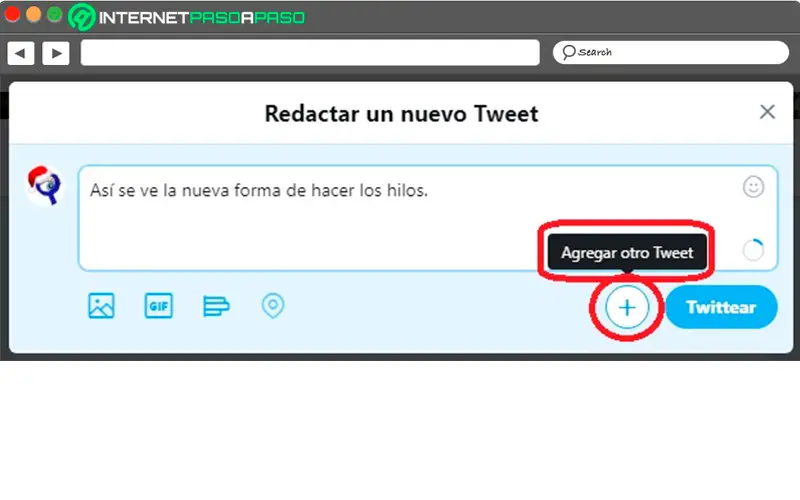This screenshot has width=800, height=500.
Task: Open the GIF picker
Action: pyautogui.click(x=159, y=306)
